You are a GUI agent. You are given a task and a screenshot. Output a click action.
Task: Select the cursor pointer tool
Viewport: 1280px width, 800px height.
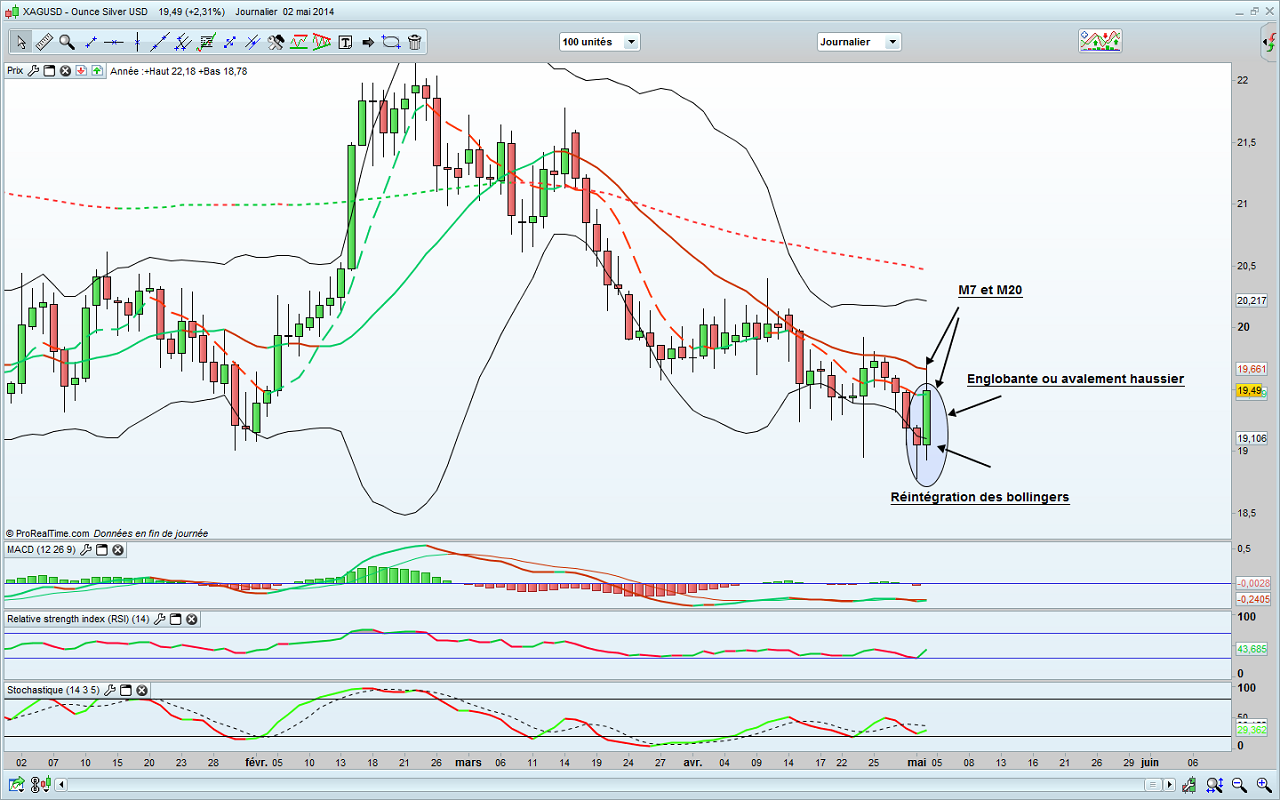click(21, 42)
